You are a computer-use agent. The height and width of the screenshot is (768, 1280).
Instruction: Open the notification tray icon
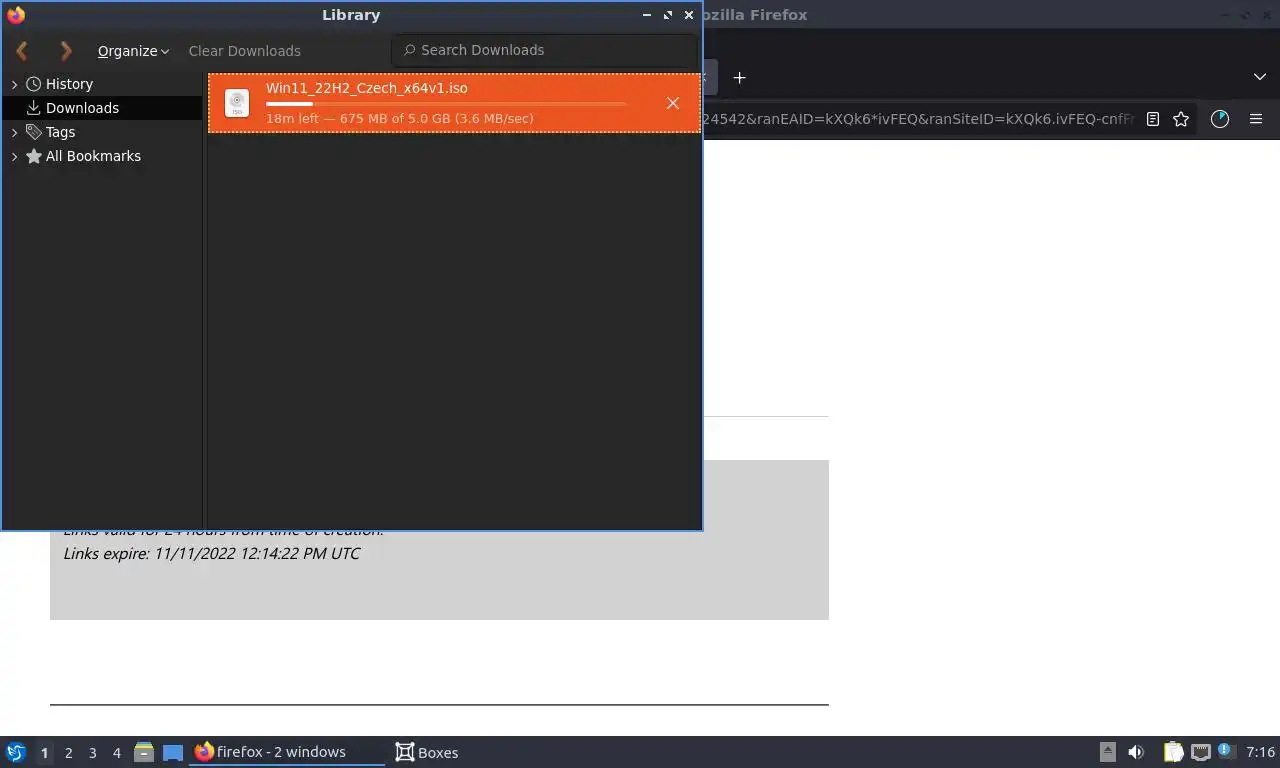(x=1225, y=750)
